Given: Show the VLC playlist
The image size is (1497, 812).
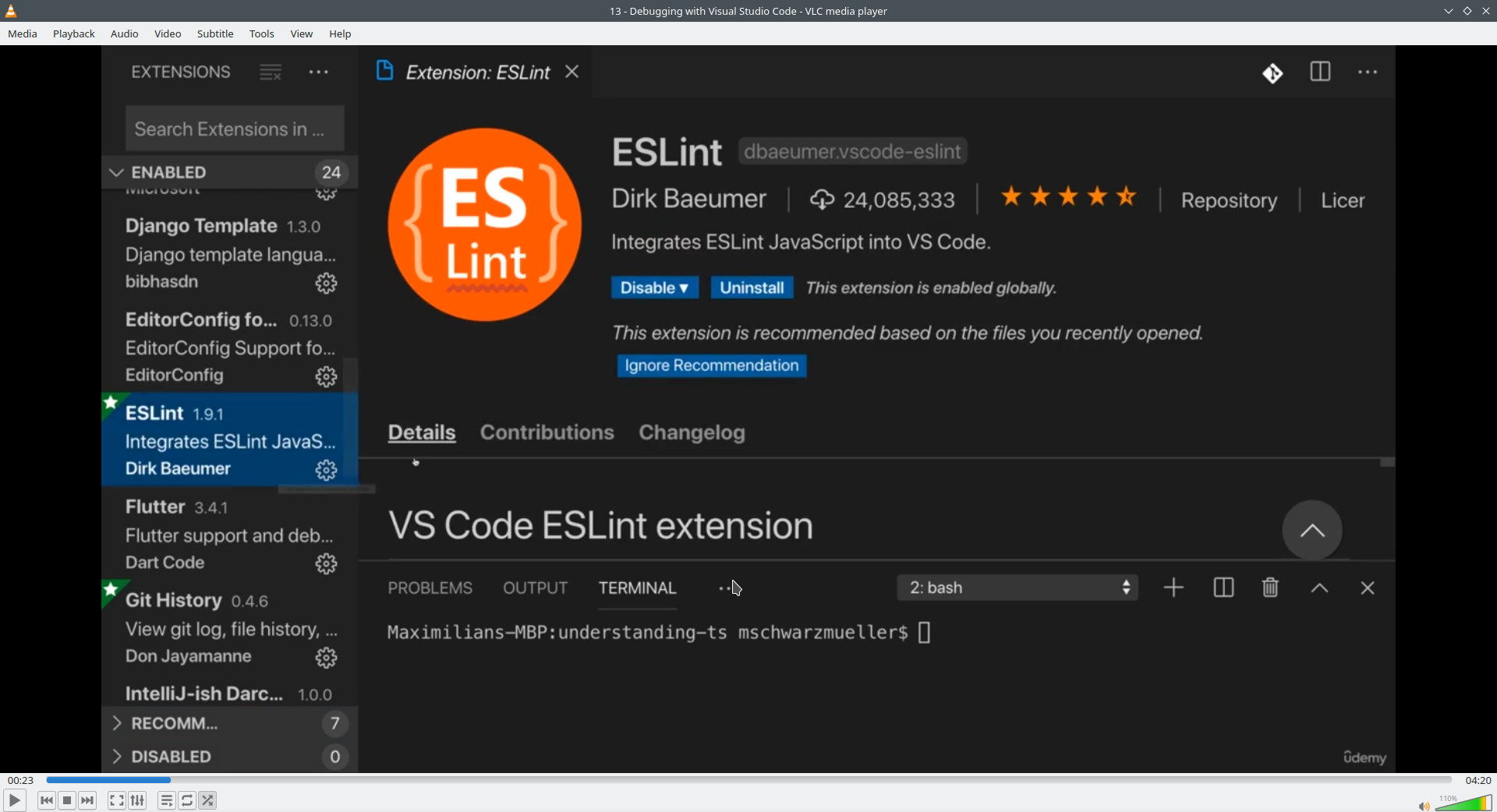Looking at the screenshot, I should pos(166,800).
